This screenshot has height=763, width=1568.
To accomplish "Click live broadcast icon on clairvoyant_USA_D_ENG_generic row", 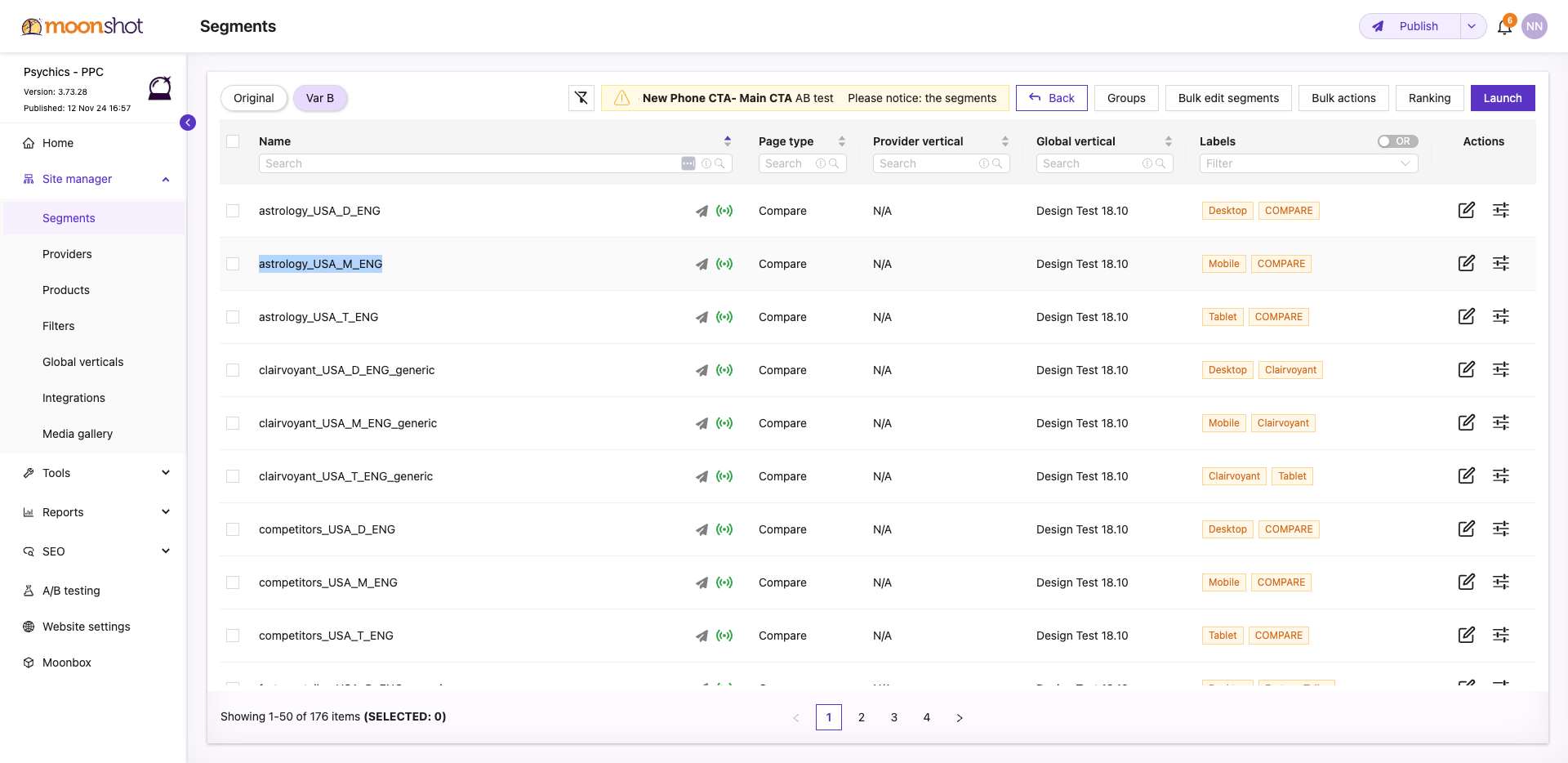I will pos(724,370).
